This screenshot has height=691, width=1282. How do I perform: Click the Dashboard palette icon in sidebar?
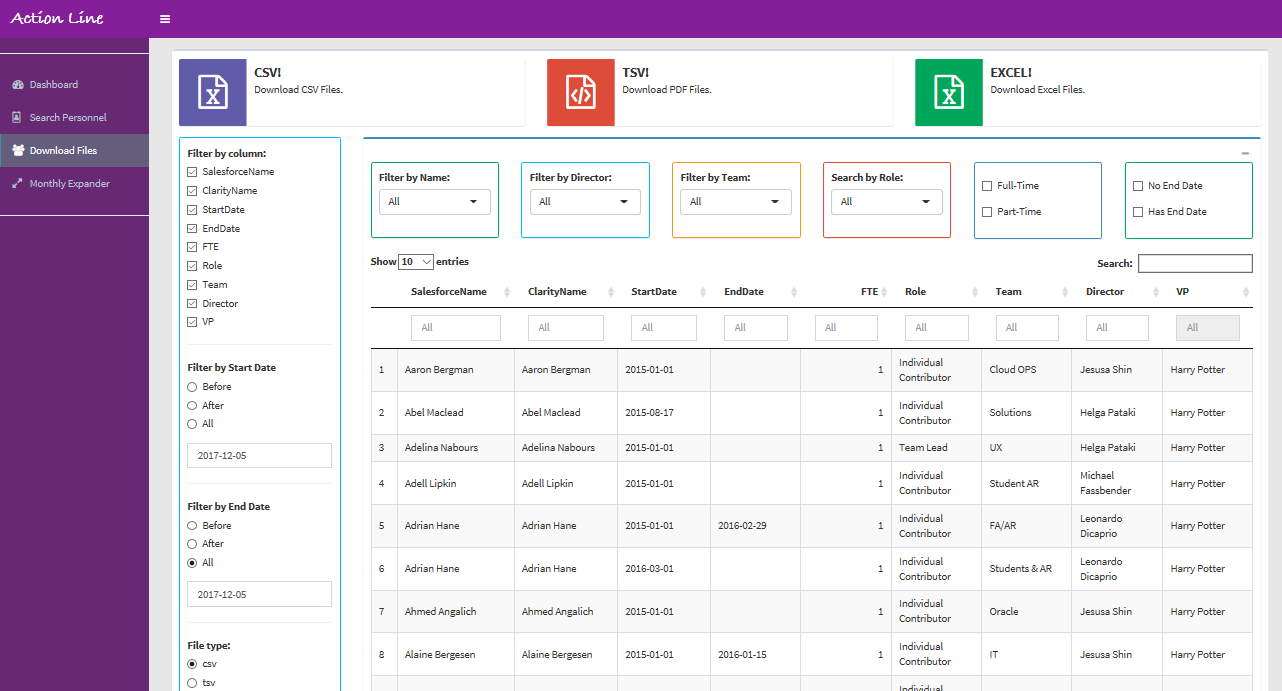(18, 85)
